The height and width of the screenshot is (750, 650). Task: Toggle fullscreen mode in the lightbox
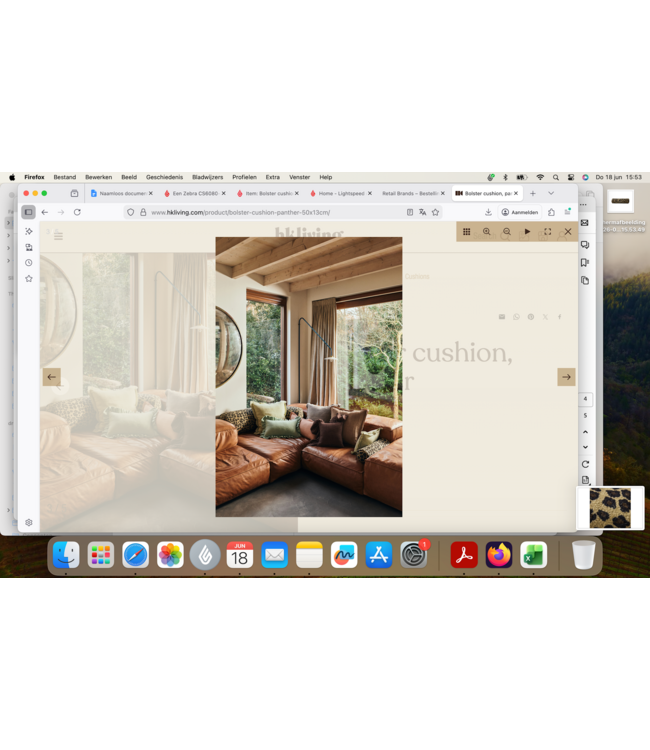548,232
